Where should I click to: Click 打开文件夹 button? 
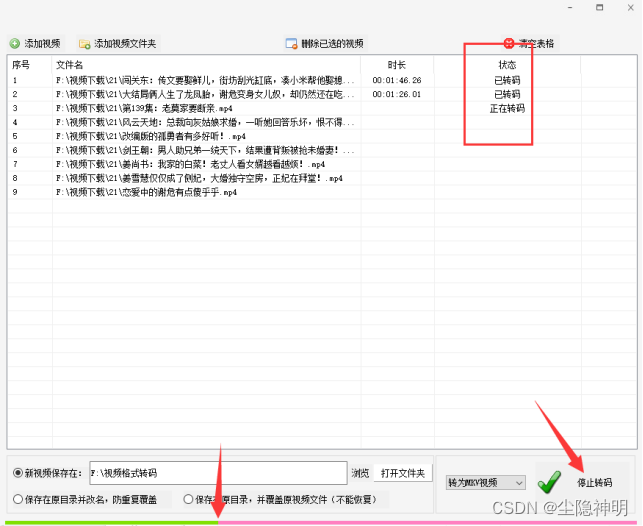coord(403,473)
